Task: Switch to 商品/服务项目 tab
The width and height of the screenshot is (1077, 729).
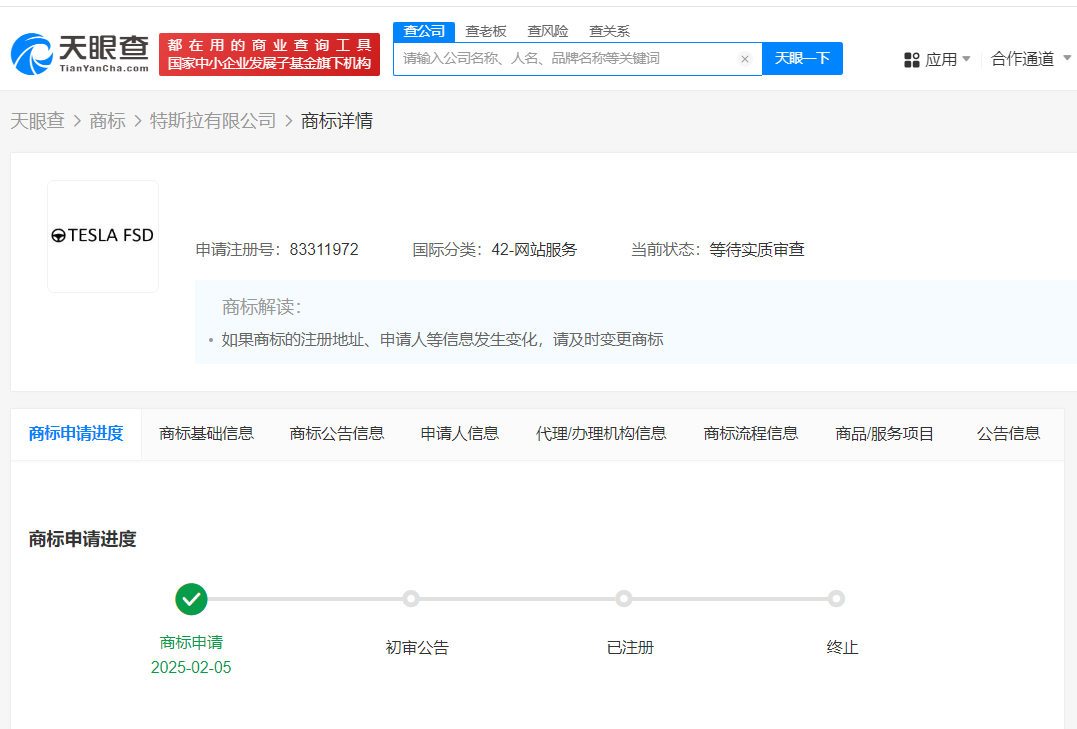Action: tap(884, 434)
